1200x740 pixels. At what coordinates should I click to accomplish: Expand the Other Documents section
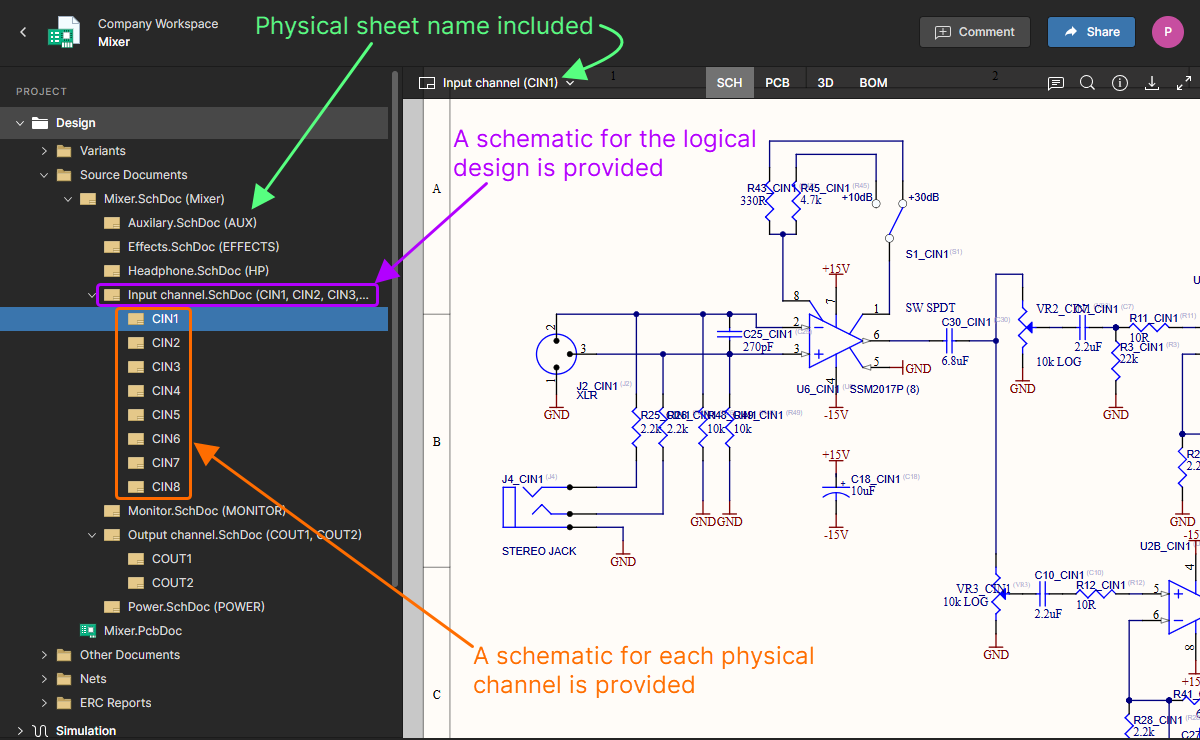44,654
